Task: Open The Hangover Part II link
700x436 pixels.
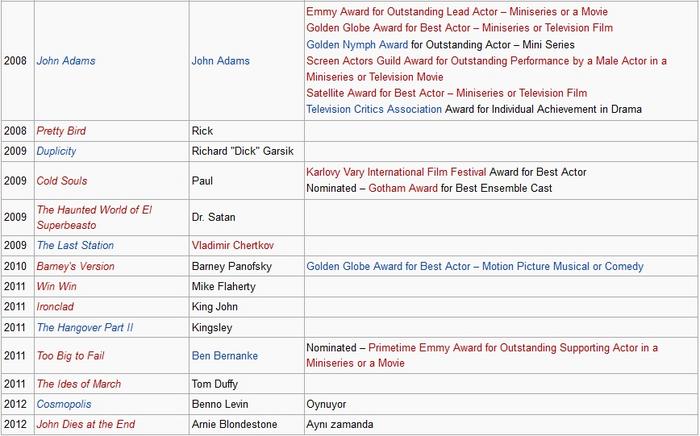Action: [84, 327]
